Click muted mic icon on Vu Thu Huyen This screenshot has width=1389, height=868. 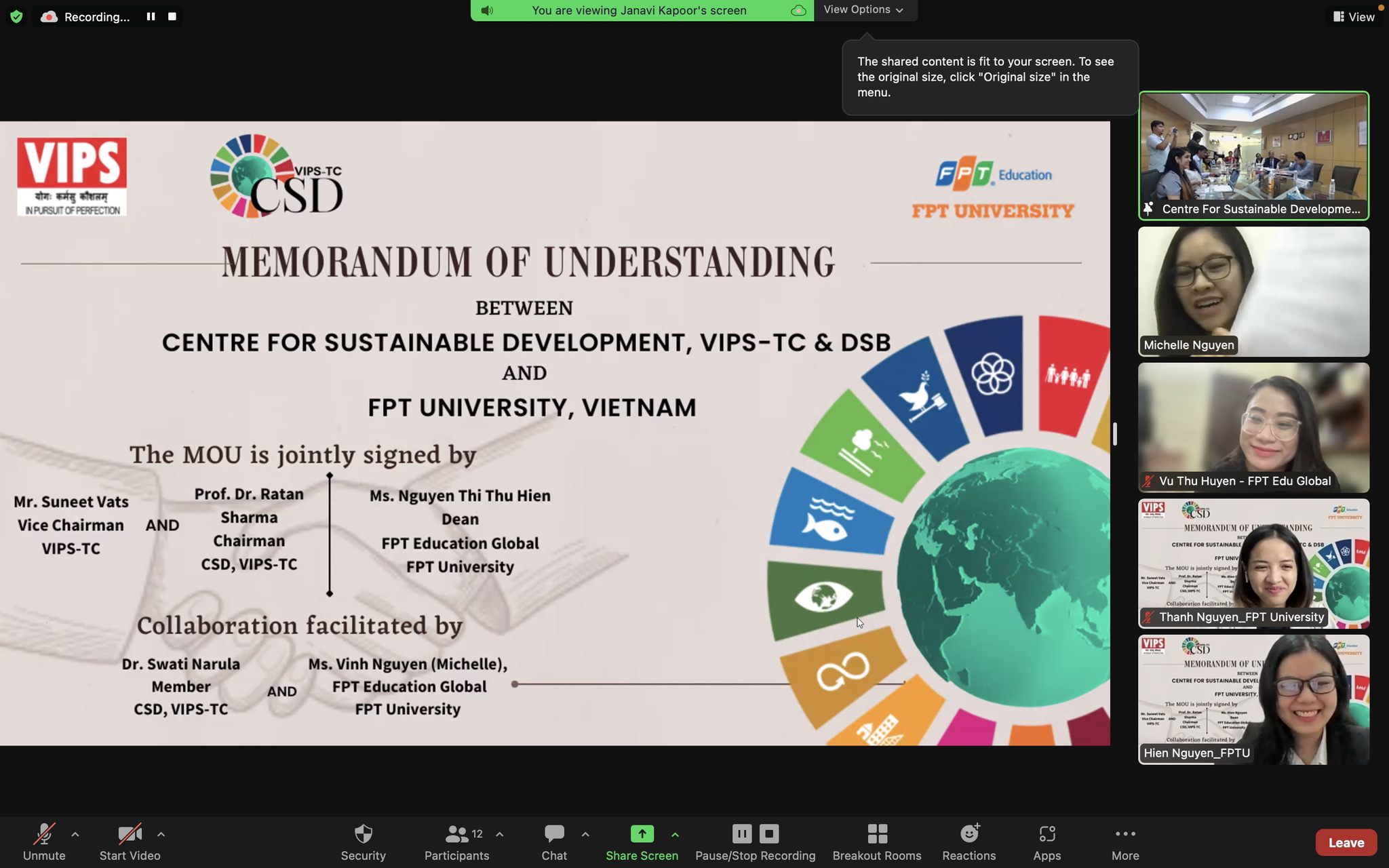1148,481
